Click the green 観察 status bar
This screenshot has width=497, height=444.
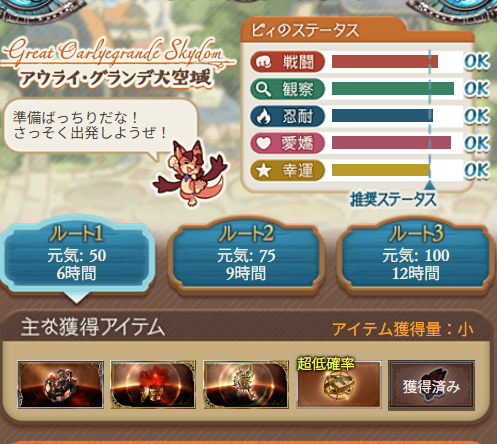[x=393, y=89]
